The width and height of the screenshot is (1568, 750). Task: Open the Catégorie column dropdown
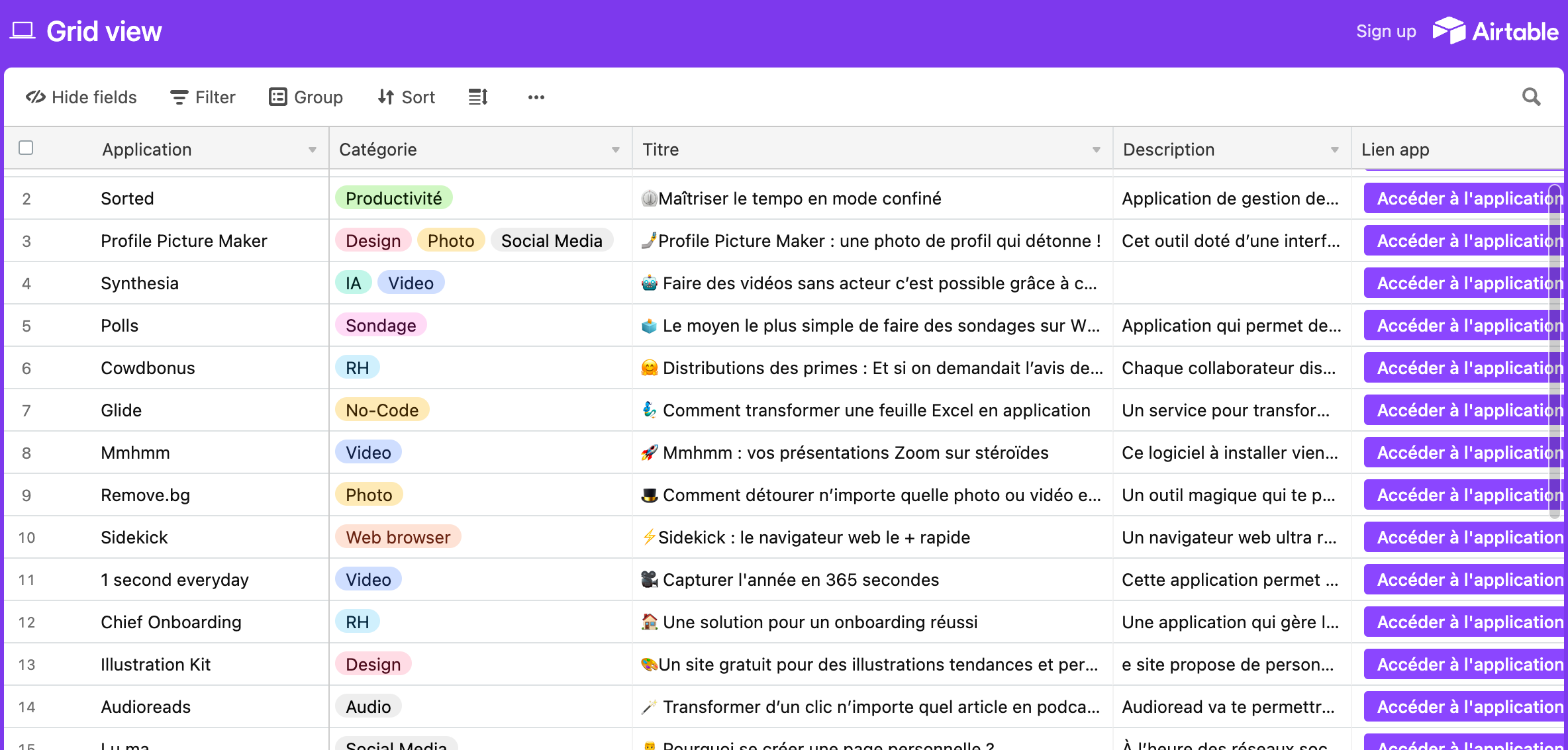614,150
